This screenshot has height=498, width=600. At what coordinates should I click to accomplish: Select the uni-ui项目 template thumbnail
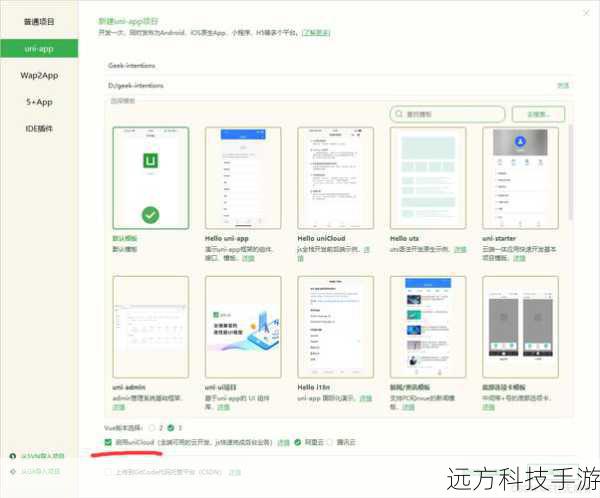point(243,327)
